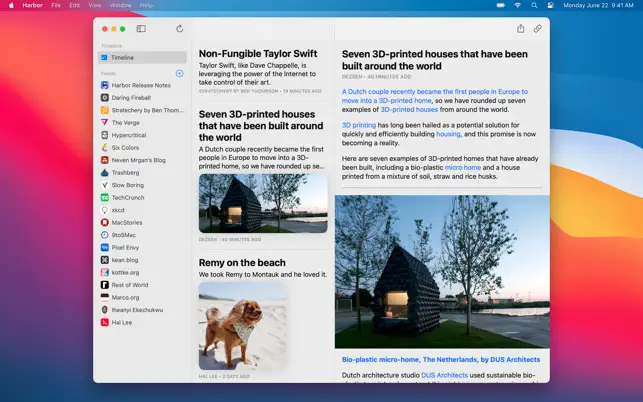The height and width of the screenshot is (402, 643).
Task: Click the battery status in menu bar
Action: click(500, 5)
